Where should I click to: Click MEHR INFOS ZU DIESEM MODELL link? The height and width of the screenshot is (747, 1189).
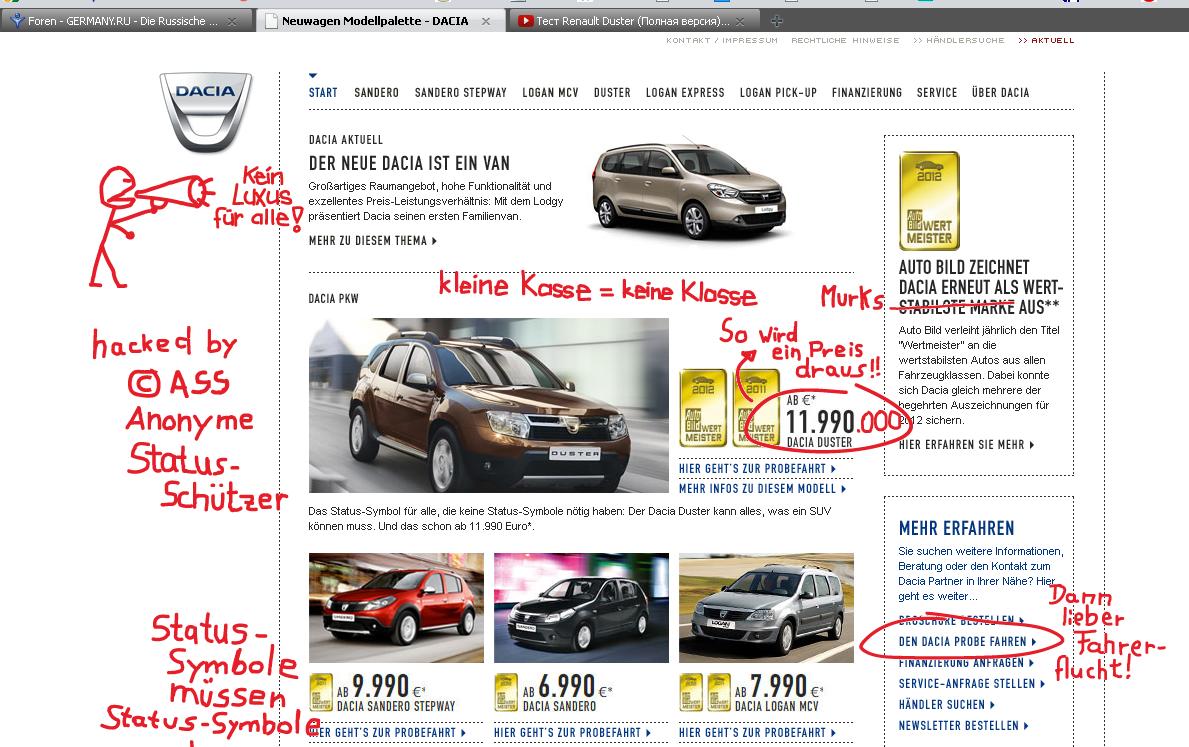point(762,488)
